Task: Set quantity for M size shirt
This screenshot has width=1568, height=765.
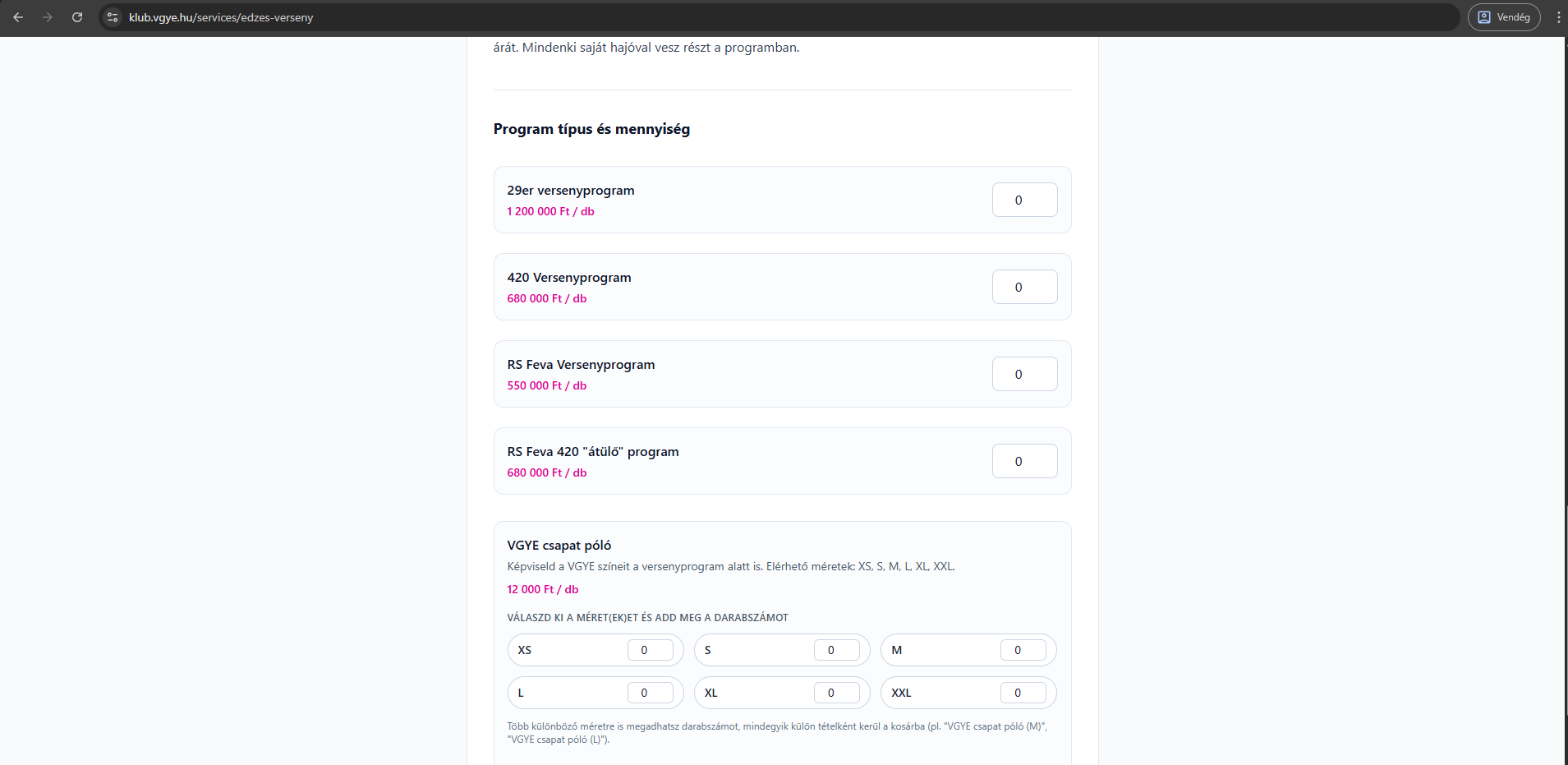Action: (x=1023, y=650)
